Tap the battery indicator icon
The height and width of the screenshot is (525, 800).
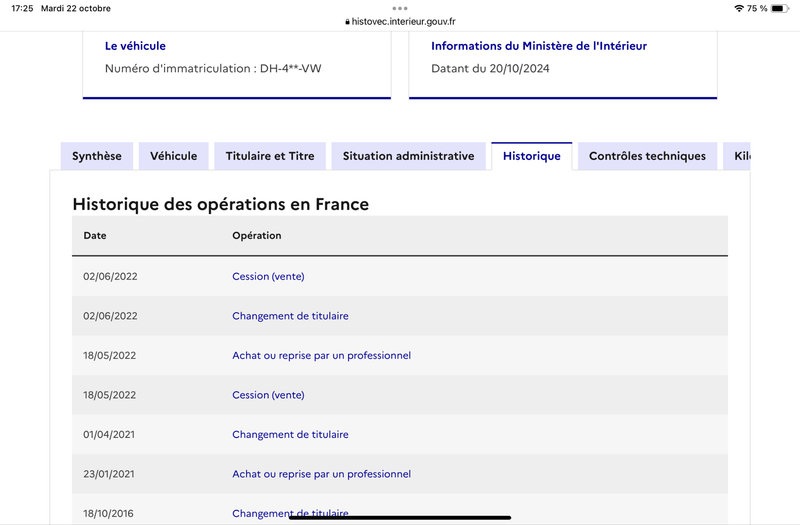pos(780,8)
